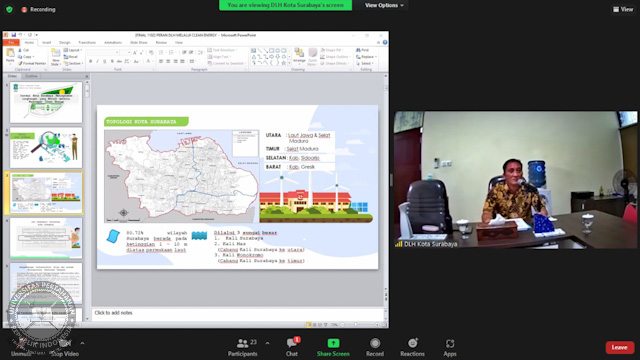Click the Record button icon
Image resolution: width=640 pixels, height=360 pixels.
click(375, 343)
